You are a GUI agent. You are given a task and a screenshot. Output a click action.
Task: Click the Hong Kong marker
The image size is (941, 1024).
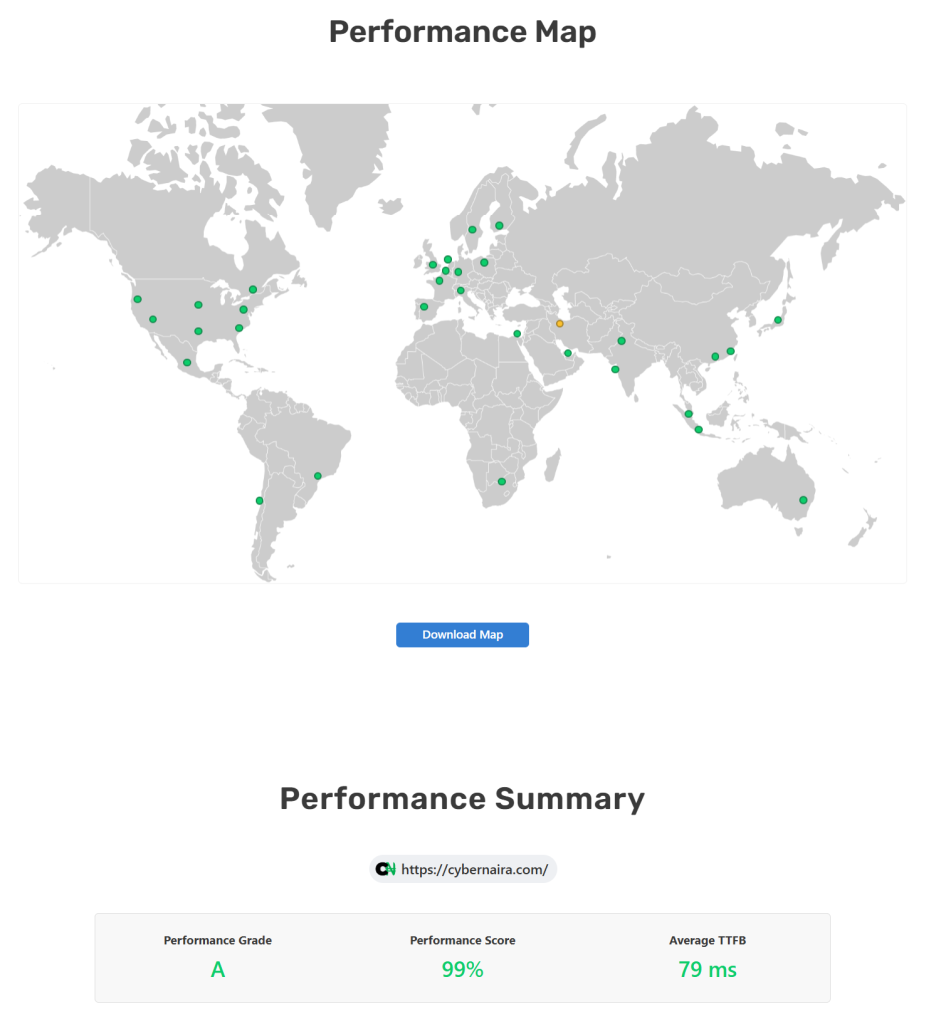click(x=715, y=356)
